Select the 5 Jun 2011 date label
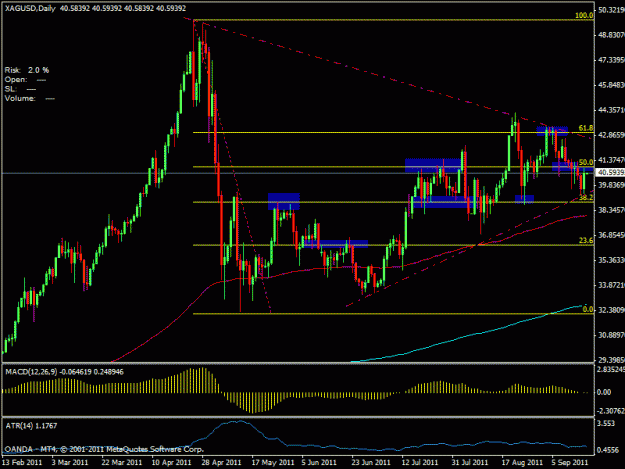 tap(319, 463)
